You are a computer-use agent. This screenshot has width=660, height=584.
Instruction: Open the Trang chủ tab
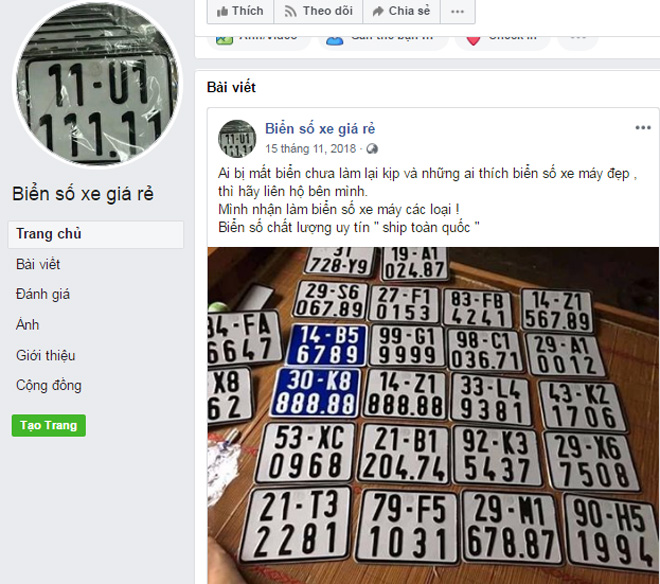(96, 234)
